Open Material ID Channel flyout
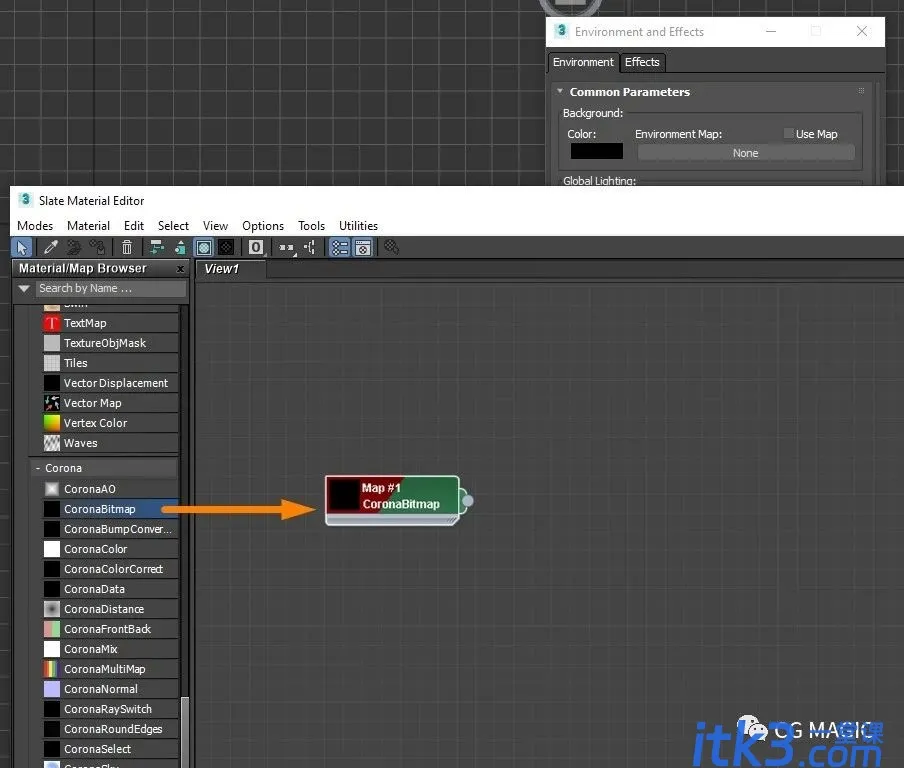 256,248
